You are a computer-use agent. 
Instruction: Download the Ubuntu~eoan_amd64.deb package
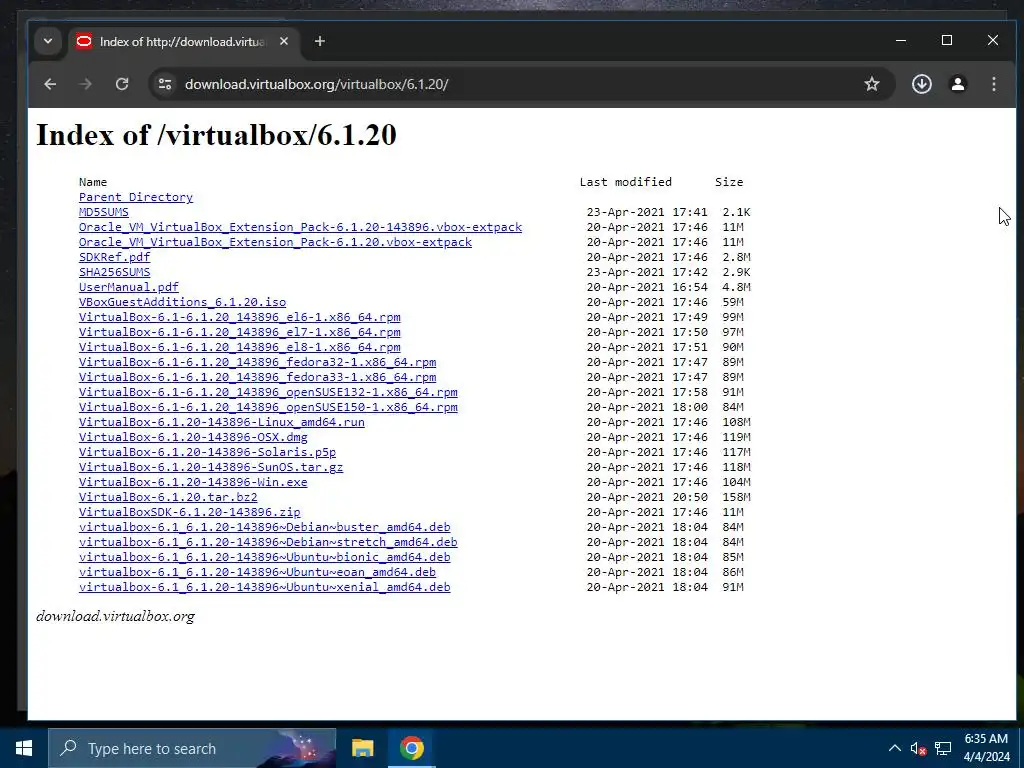pos(257,573)
